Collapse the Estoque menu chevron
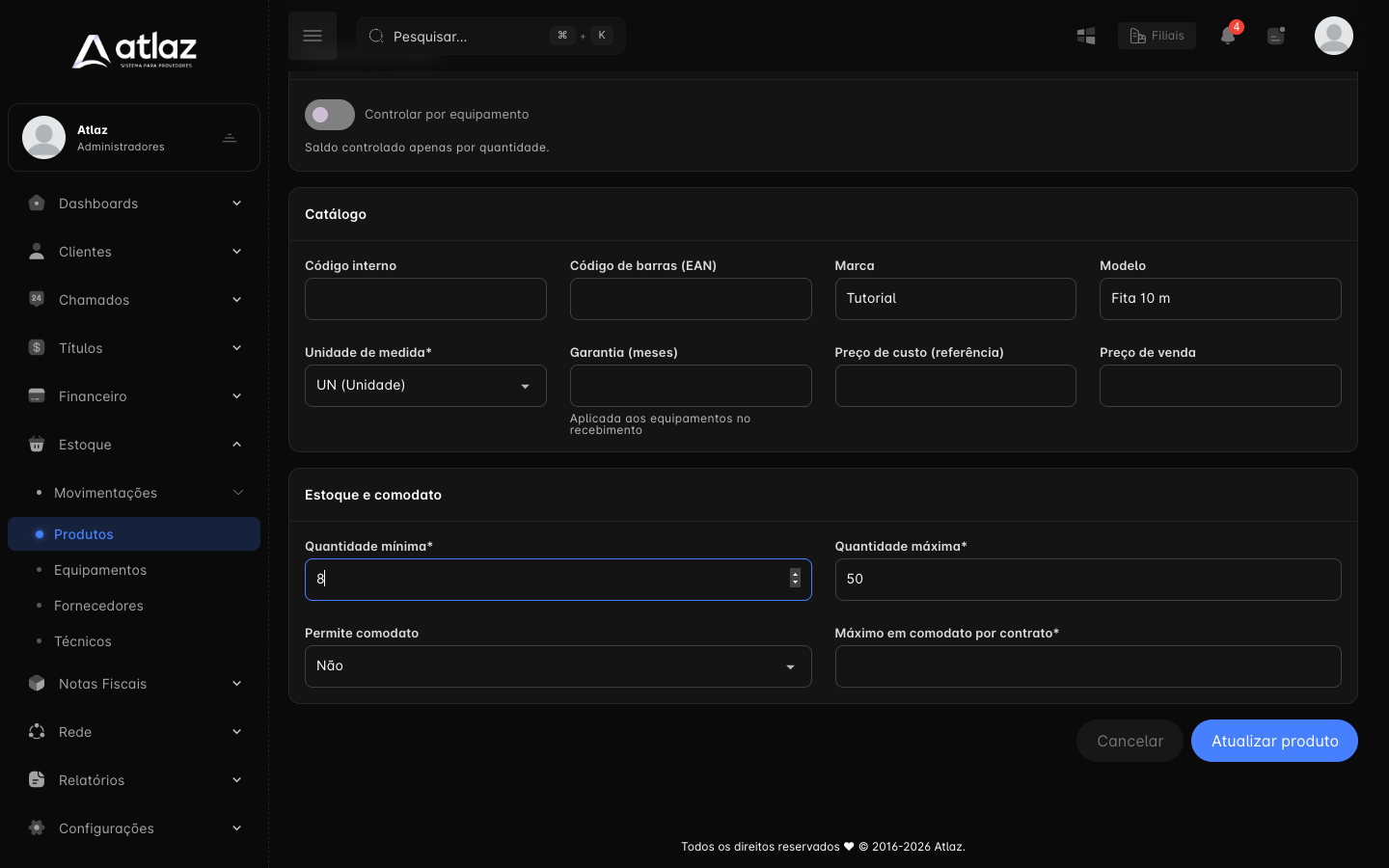1389x868 pixels. point(236,445)
